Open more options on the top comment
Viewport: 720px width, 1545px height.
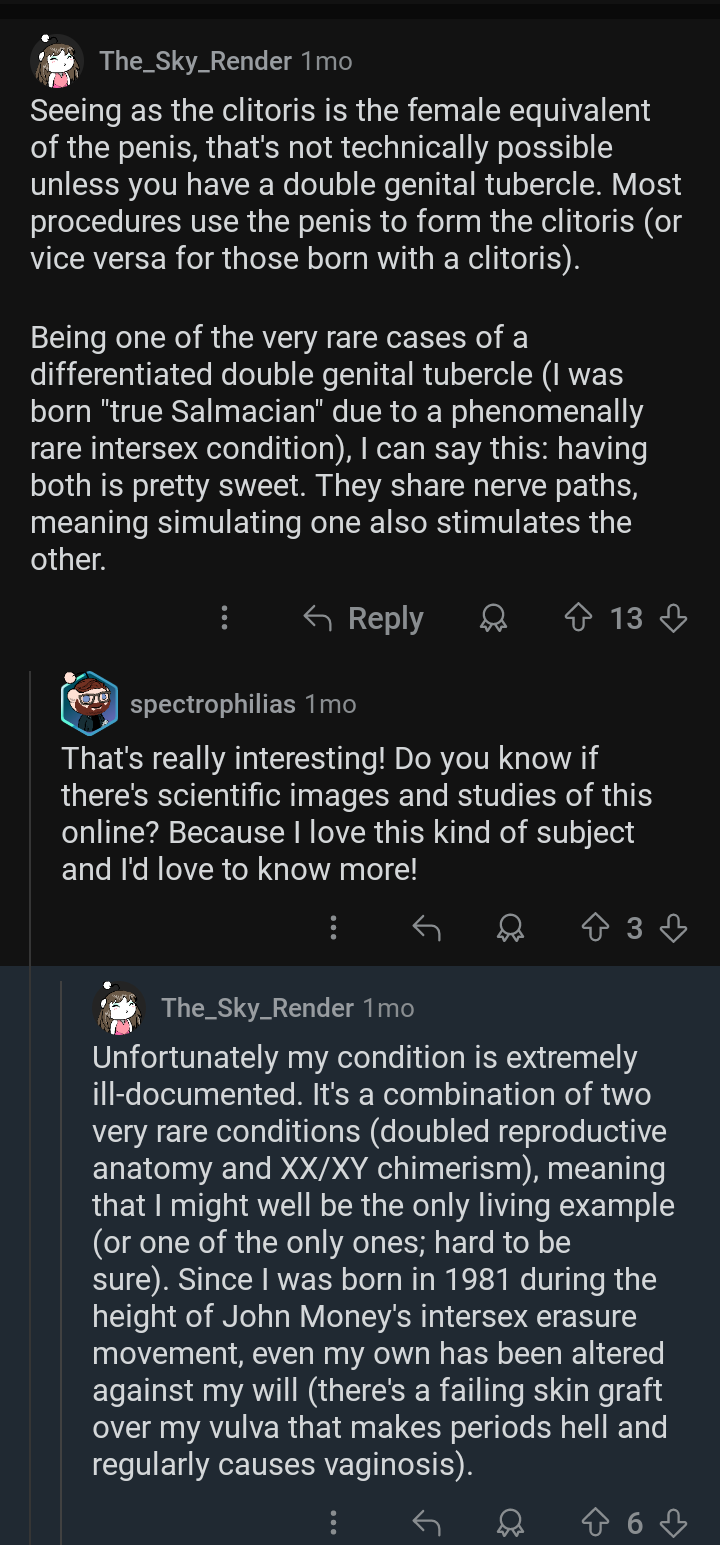224,619
